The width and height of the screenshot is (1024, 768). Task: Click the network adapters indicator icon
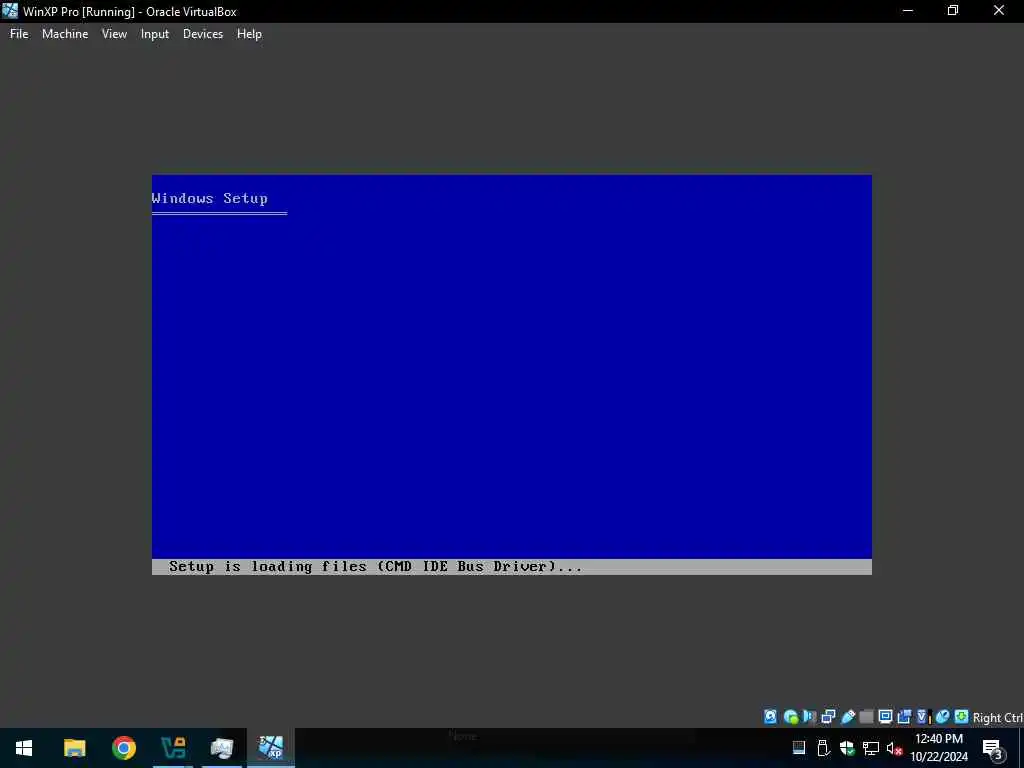tap(829, 717)
